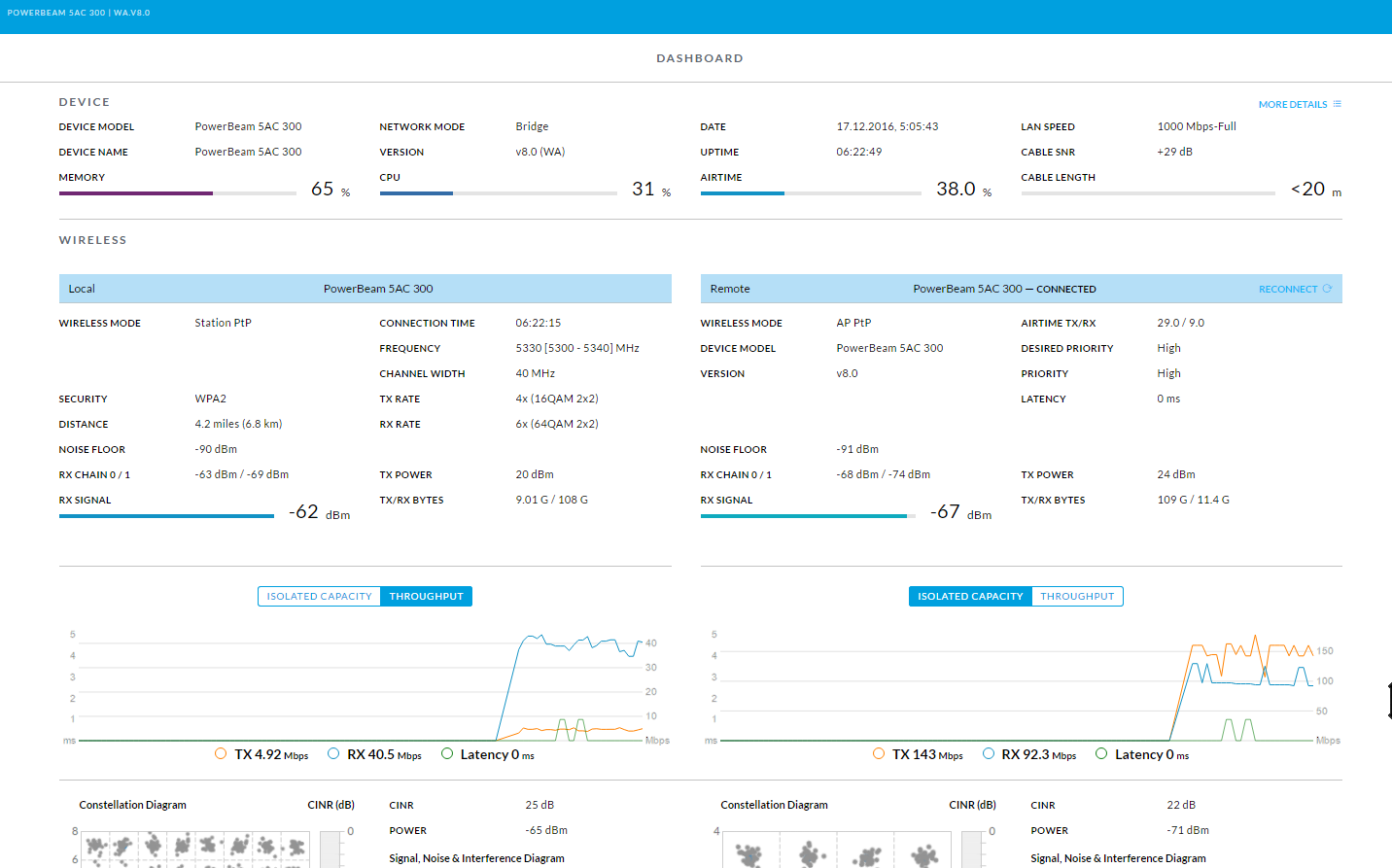The height and width of the screenshot is (868, 1392).
Task: Click the date value 17.12.2016, 5:05:43
Action: (887, 126)
